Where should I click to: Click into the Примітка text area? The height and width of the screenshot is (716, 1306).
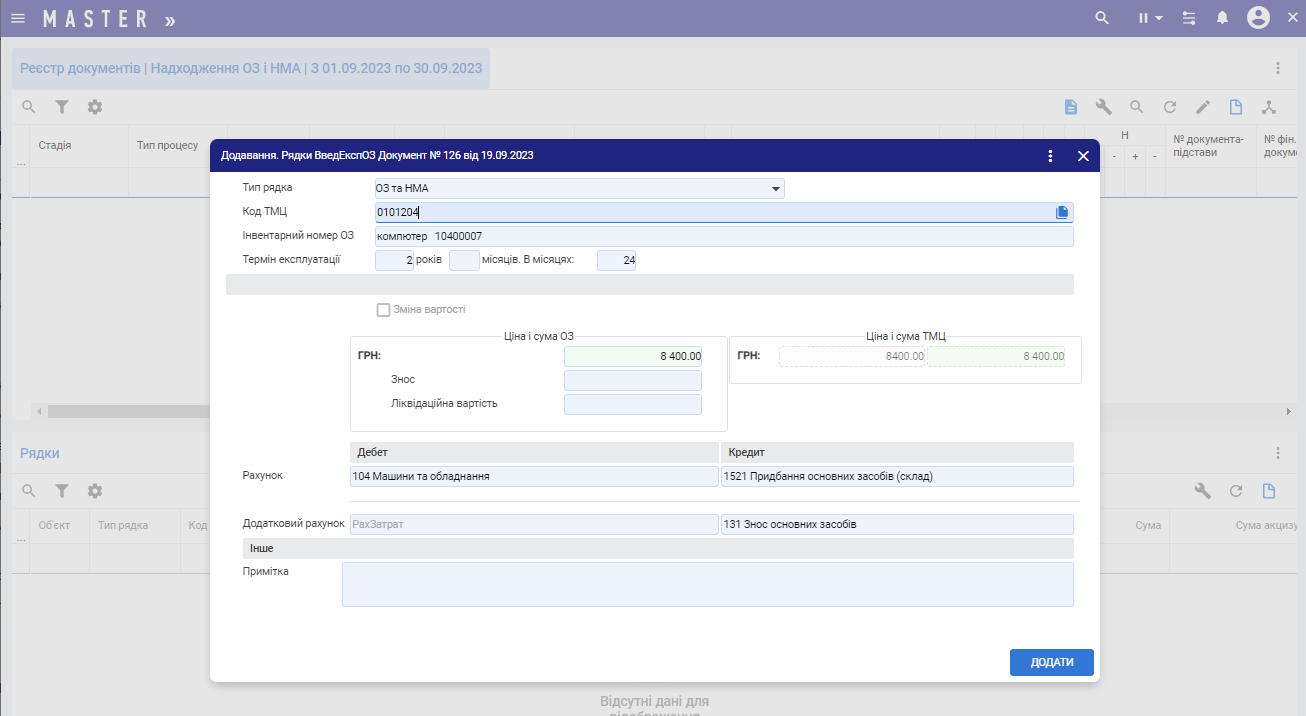coord(707,584)
